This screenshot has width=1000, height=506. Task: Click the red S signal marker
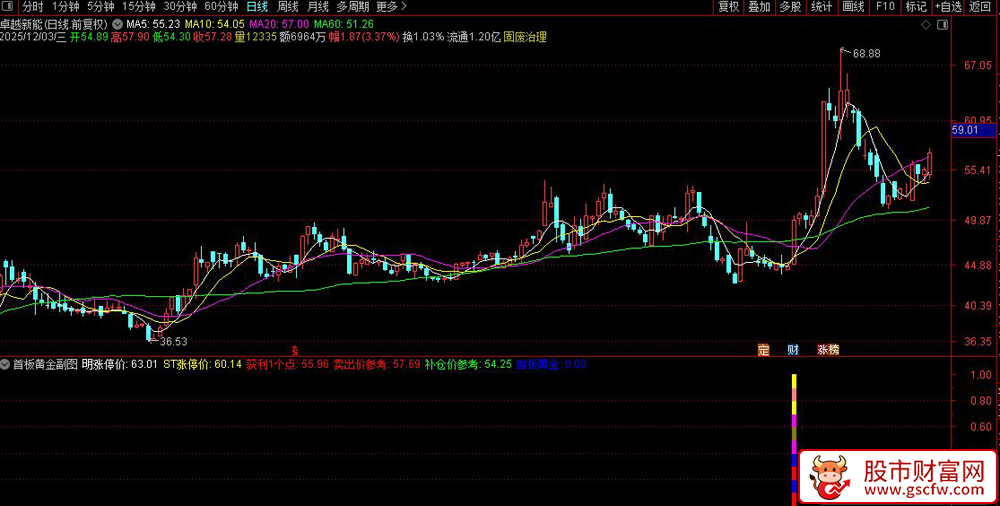point(295,350)
